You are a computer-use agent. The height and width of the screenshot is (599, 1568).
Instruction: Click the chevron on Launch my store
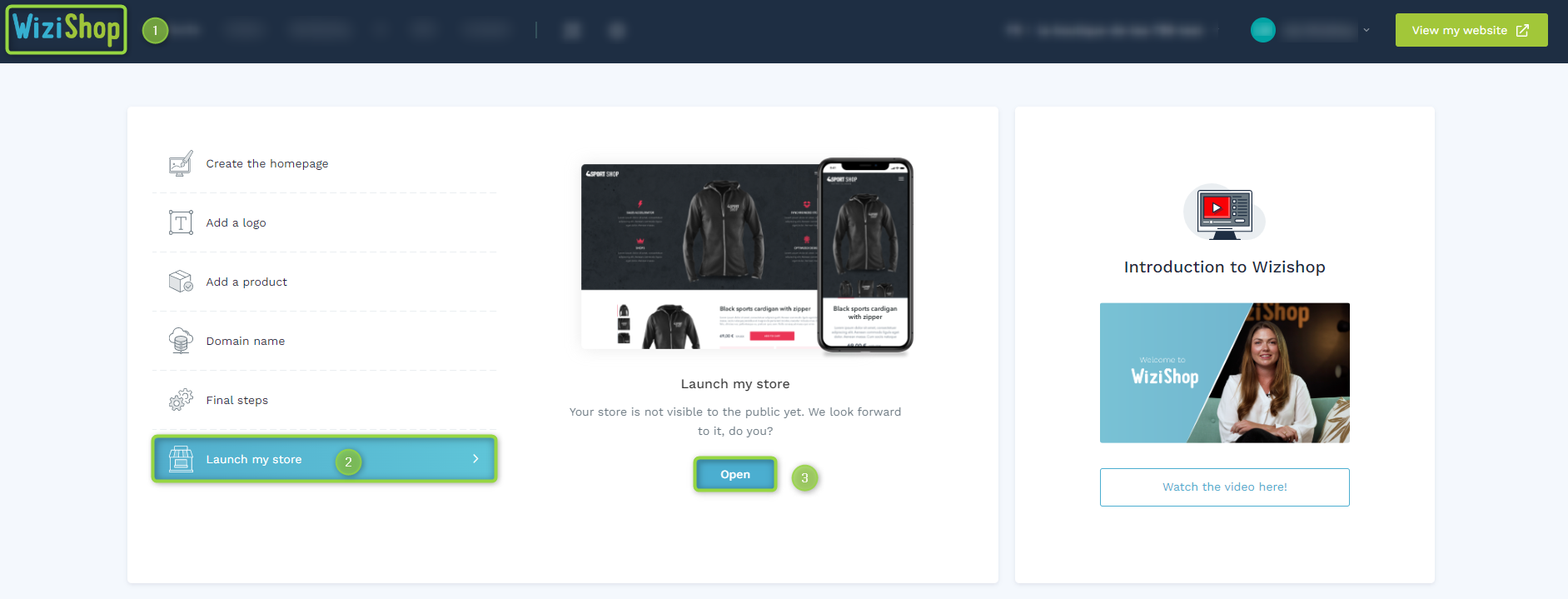click(x=475, y=459)
